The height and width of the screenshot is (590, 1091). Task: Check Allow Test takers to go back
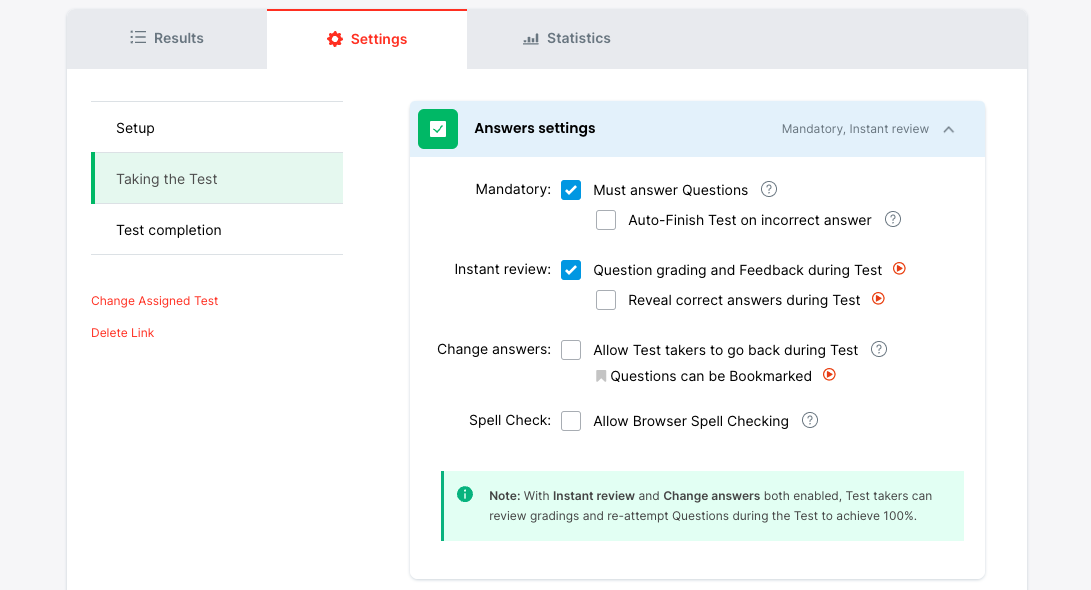(x=571, y=350)
